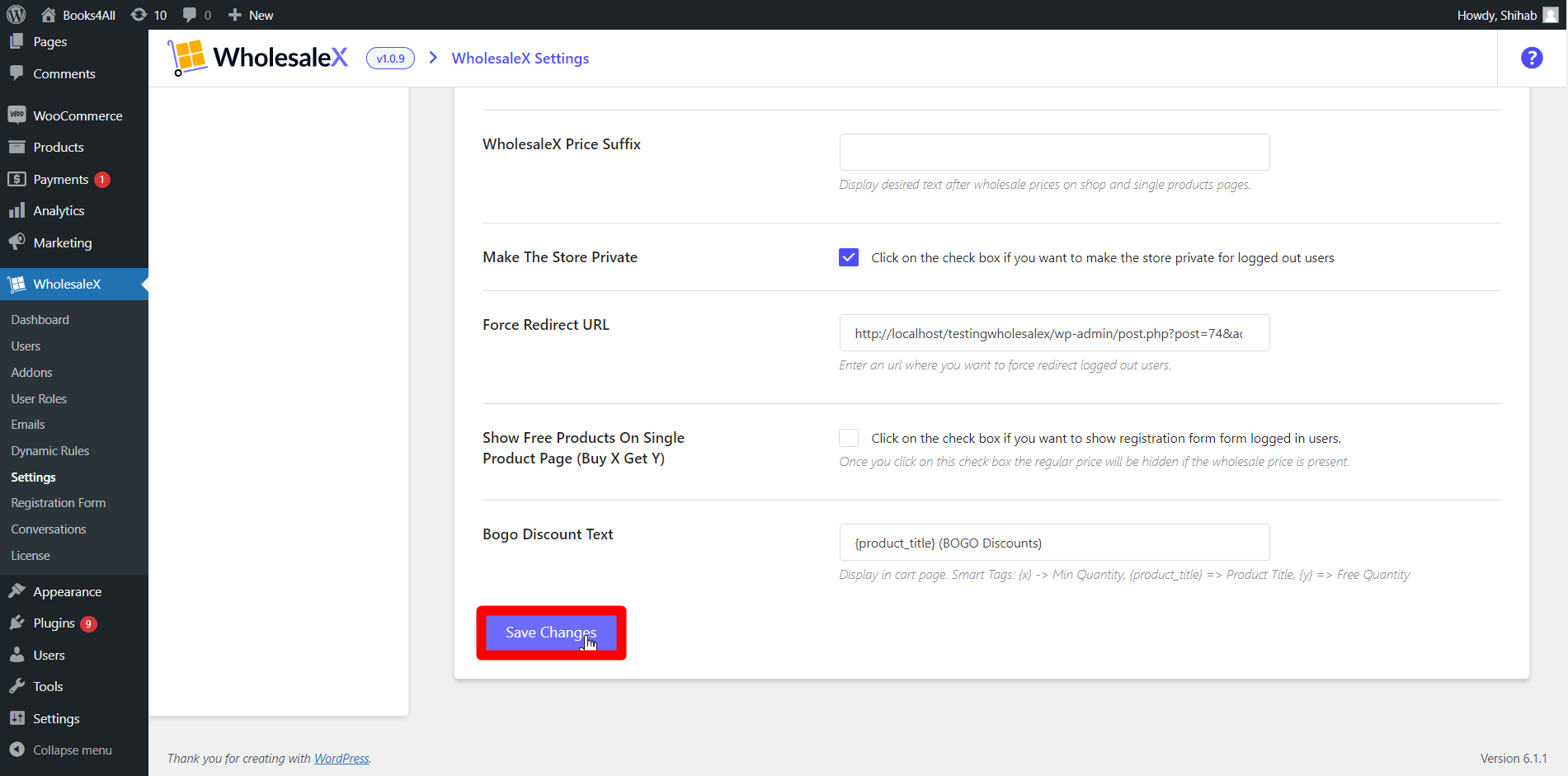Click the Marketing menu label
Image resolution: width=1568 pixels, height=776 pixels.
click(x=63, y=242)
